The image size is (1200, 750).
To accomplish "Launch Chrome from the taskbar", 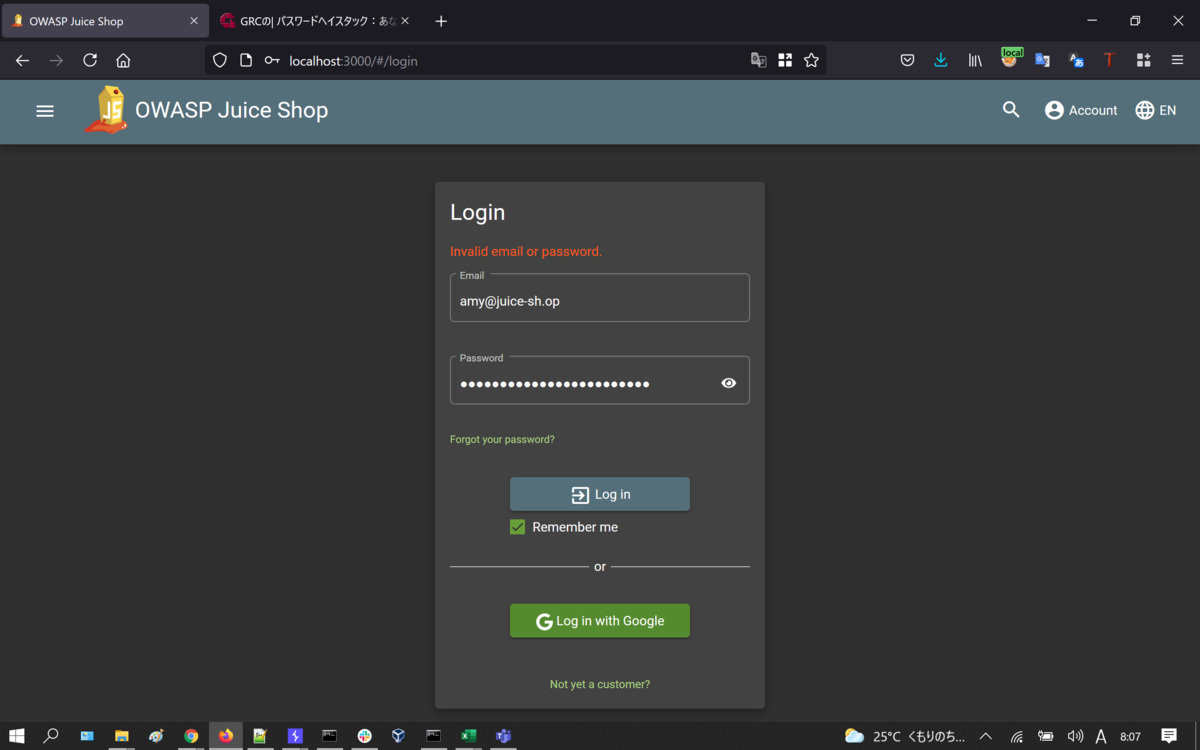I will [x=191, y=736].
